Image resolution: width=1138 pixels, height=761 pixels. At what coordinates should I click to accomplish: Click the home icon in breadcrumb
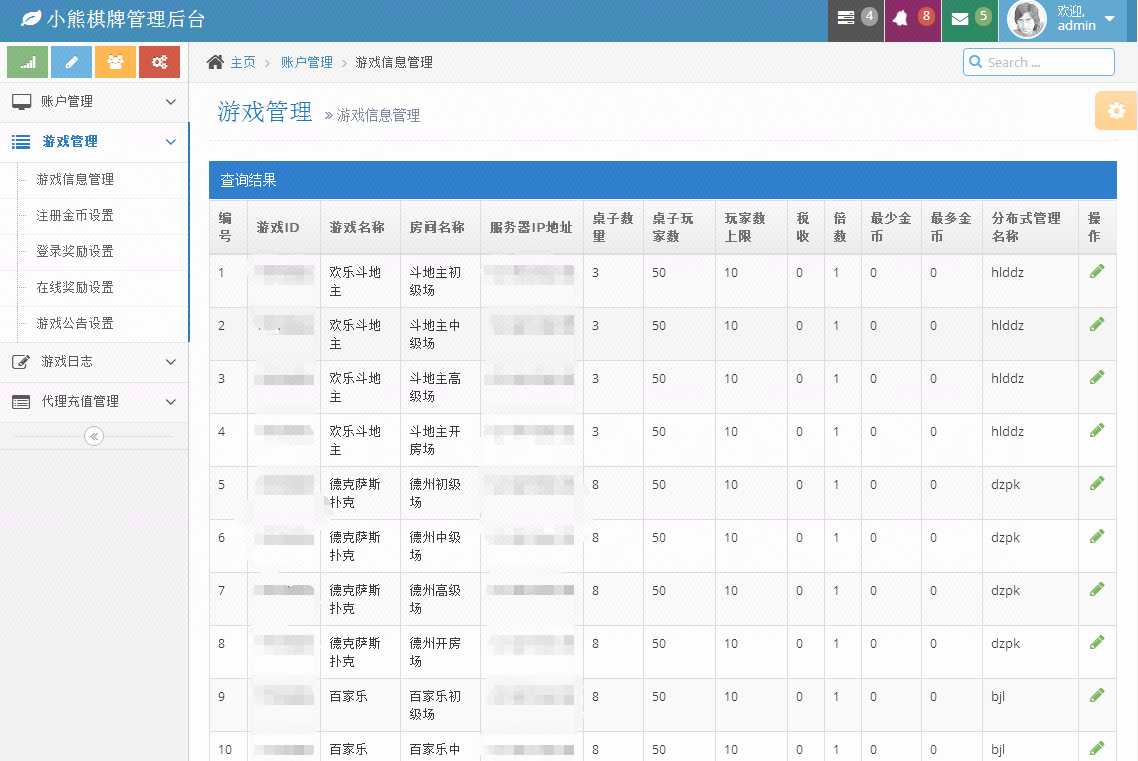[x=215, y=62]
